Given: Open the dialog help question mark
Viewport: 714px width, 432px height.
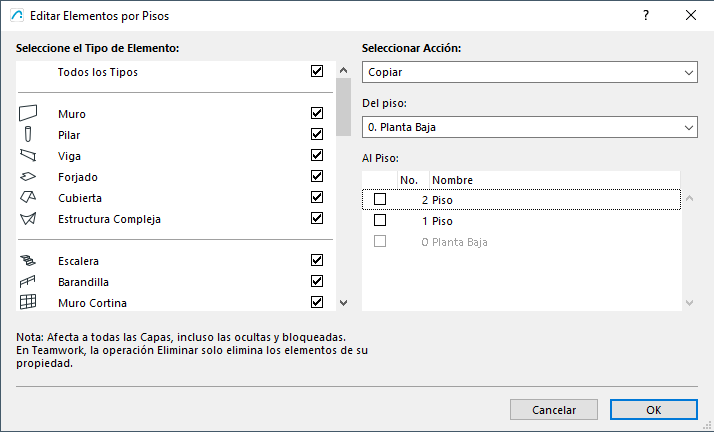Looking at the screenshot, I should point(646,15).
